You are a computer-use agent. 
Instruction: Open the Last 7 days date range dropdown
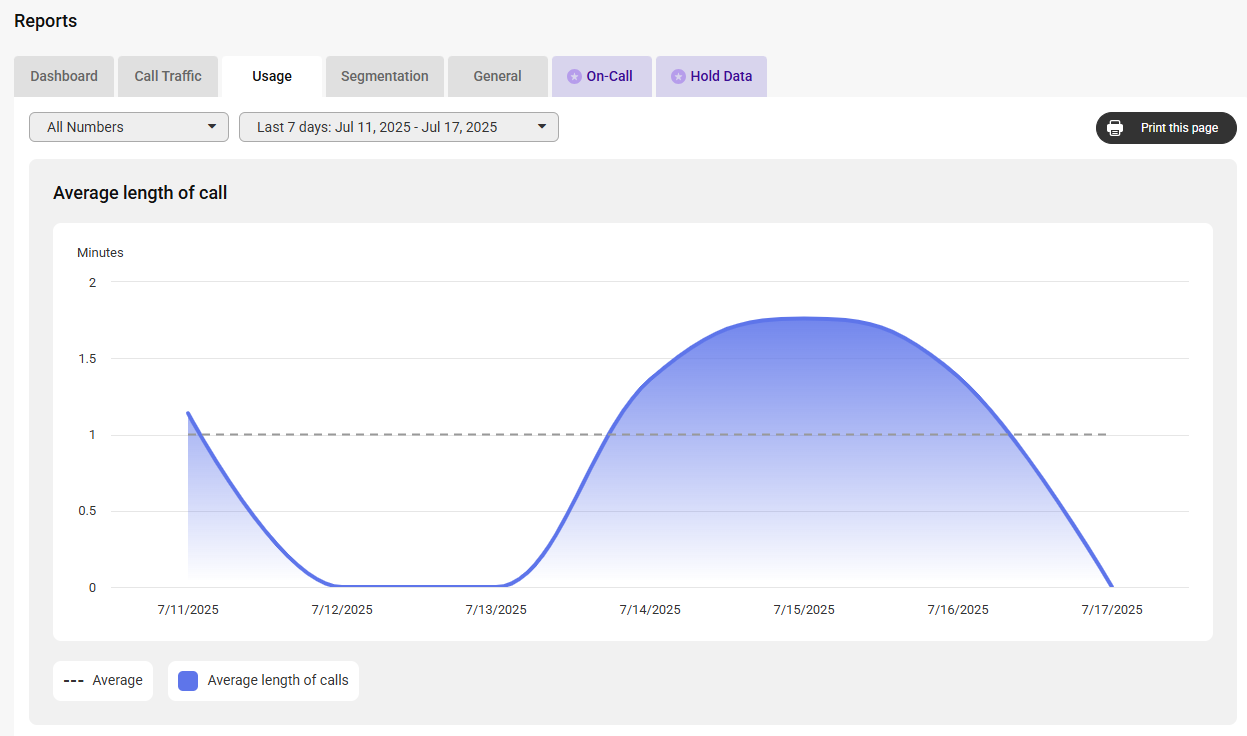(399, 127)
